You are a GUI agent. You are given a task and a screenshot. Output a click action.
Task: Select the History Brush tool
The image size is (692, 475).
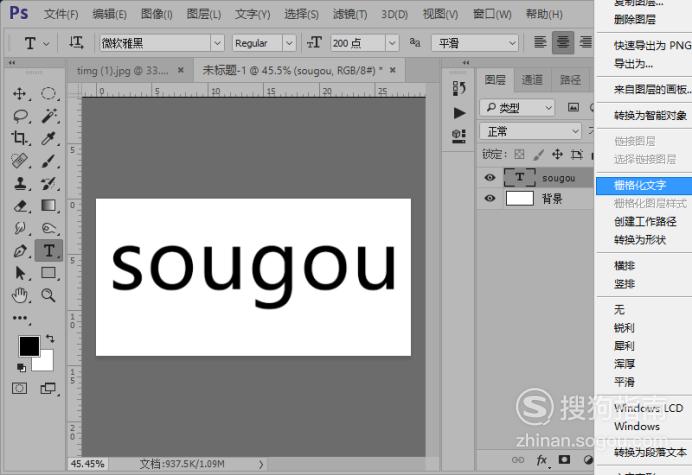point(49,183)
